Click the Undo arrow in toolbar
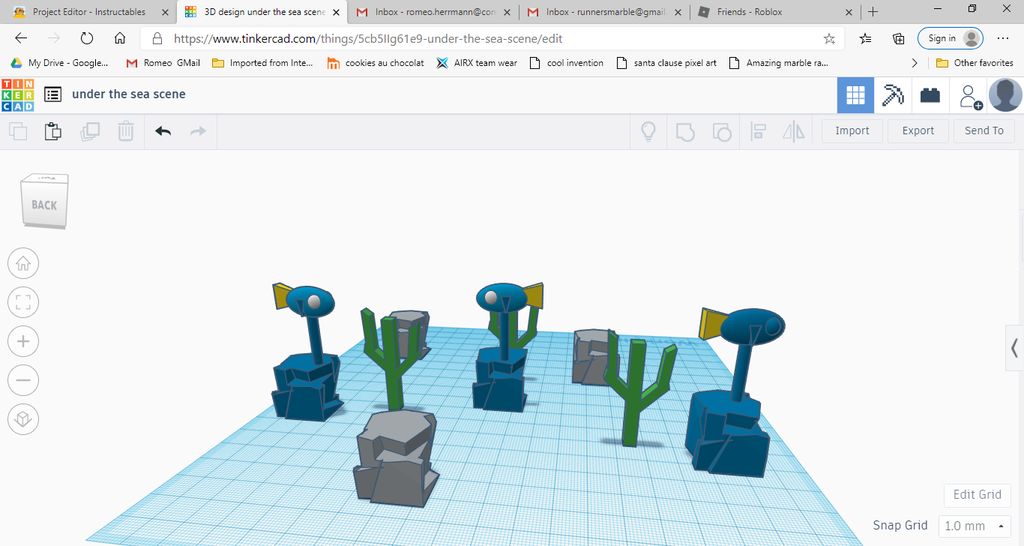This screenshot has width=1024, height=546. click(x=163, y=131)
